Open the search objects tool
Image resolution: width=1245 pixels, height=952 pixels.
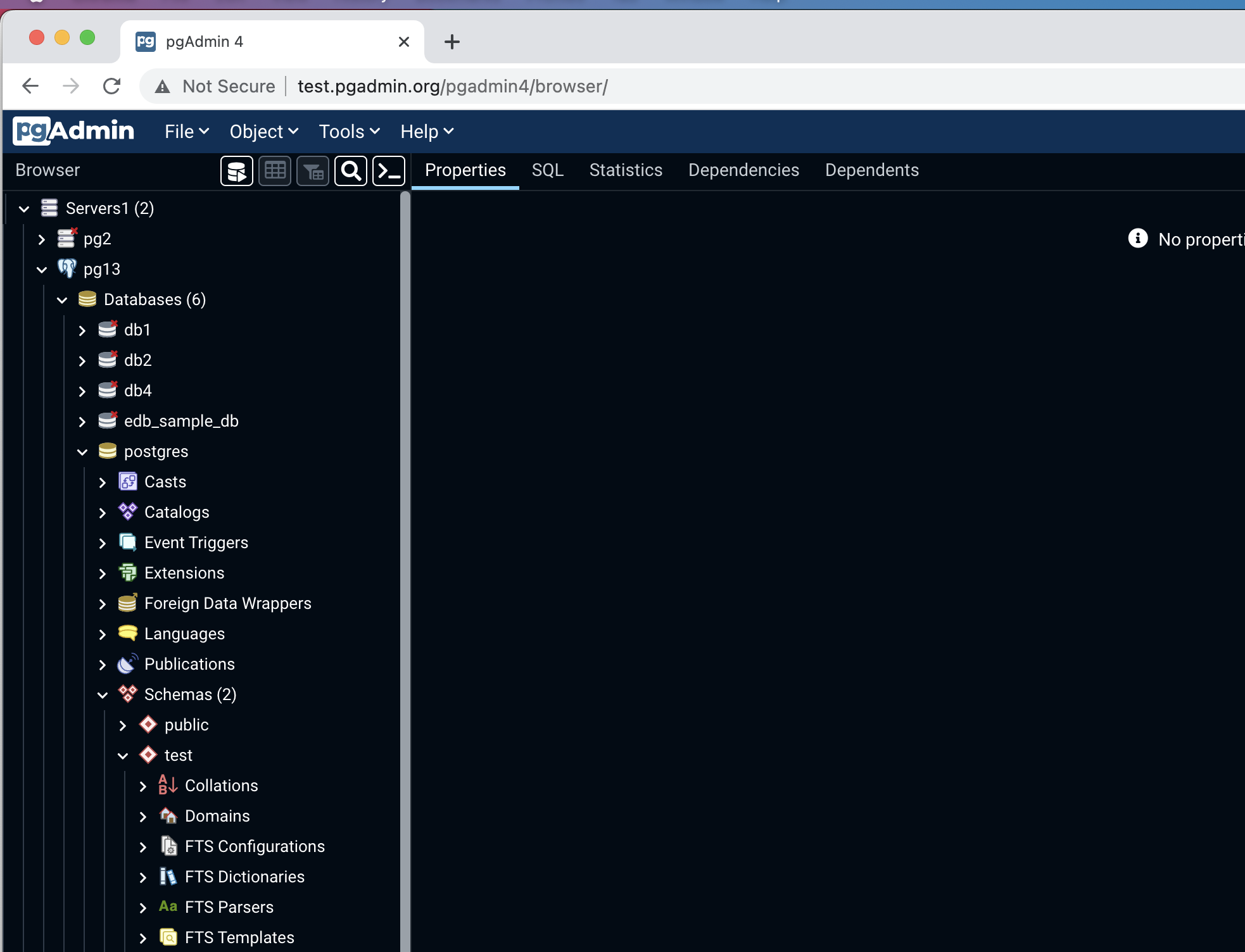click(x=350, y=170)
